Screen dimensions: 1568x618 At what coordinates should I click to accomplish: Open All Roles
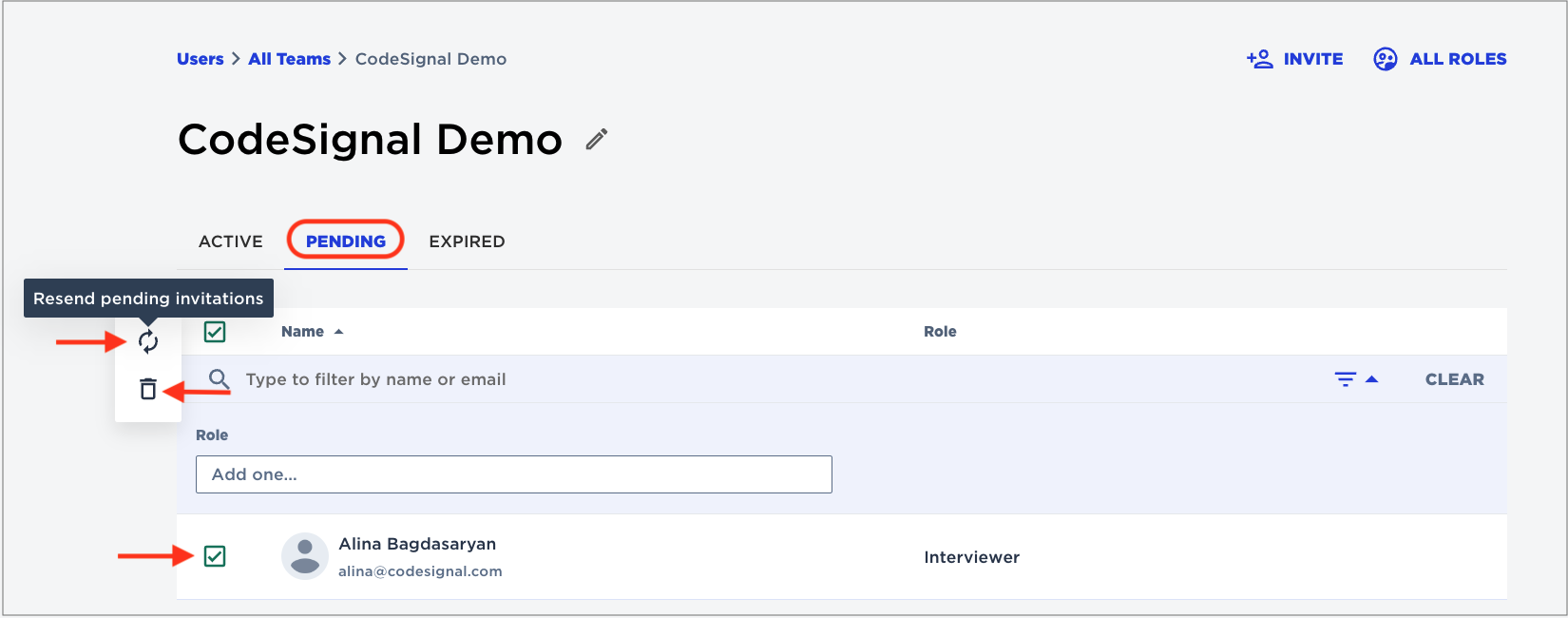point(1440,59)
